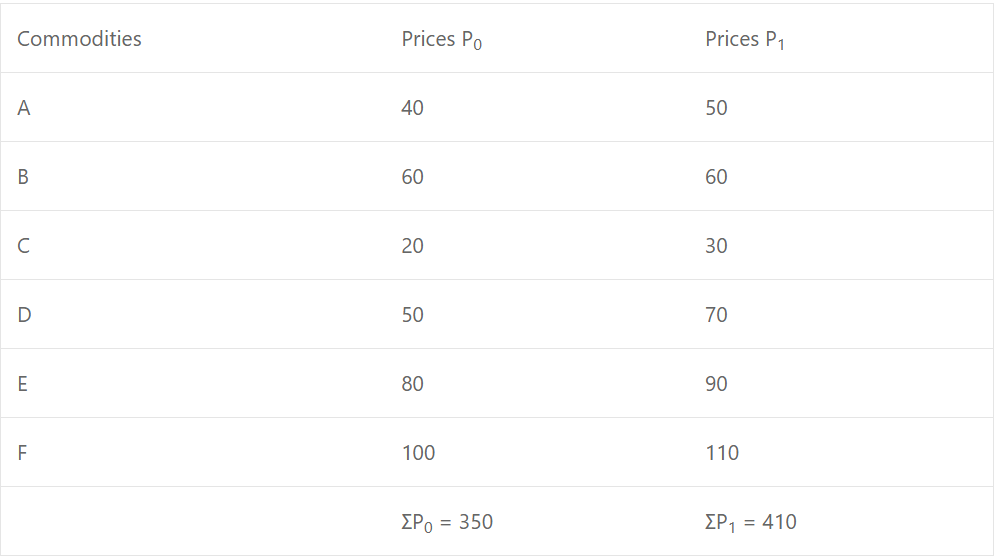Click the Commodities column header

coord(79,39)
